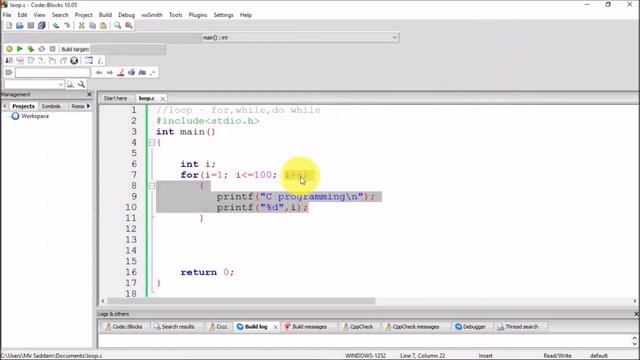This screenshot has width=640, height=360.
Task: Click the red Highlight marker icon
Action: (x=121, y=73)
